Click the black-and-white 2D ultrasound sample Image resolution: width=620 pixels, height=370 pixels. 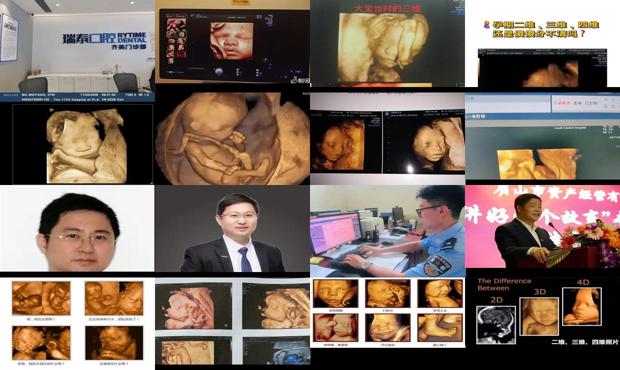pyautogui.click(x=496, y=325)
